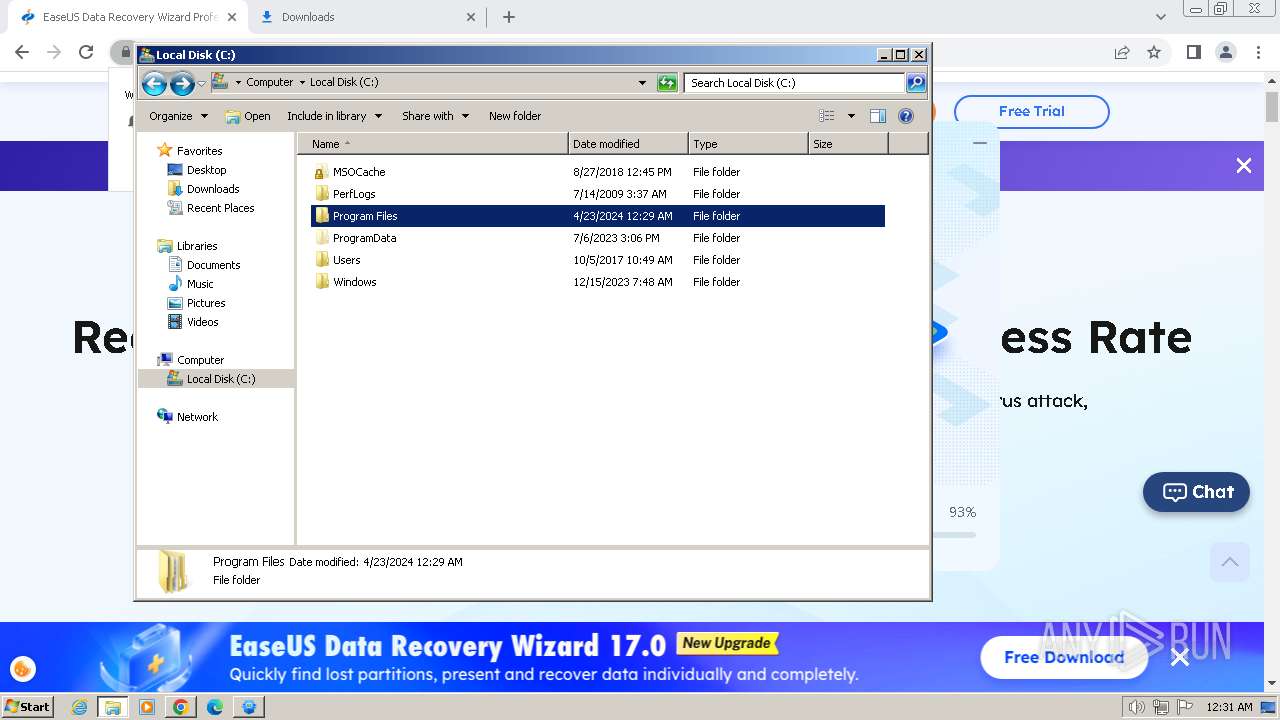Open a new browser tab
Viewport: 1280px width, 720px height.
[509, 17]
